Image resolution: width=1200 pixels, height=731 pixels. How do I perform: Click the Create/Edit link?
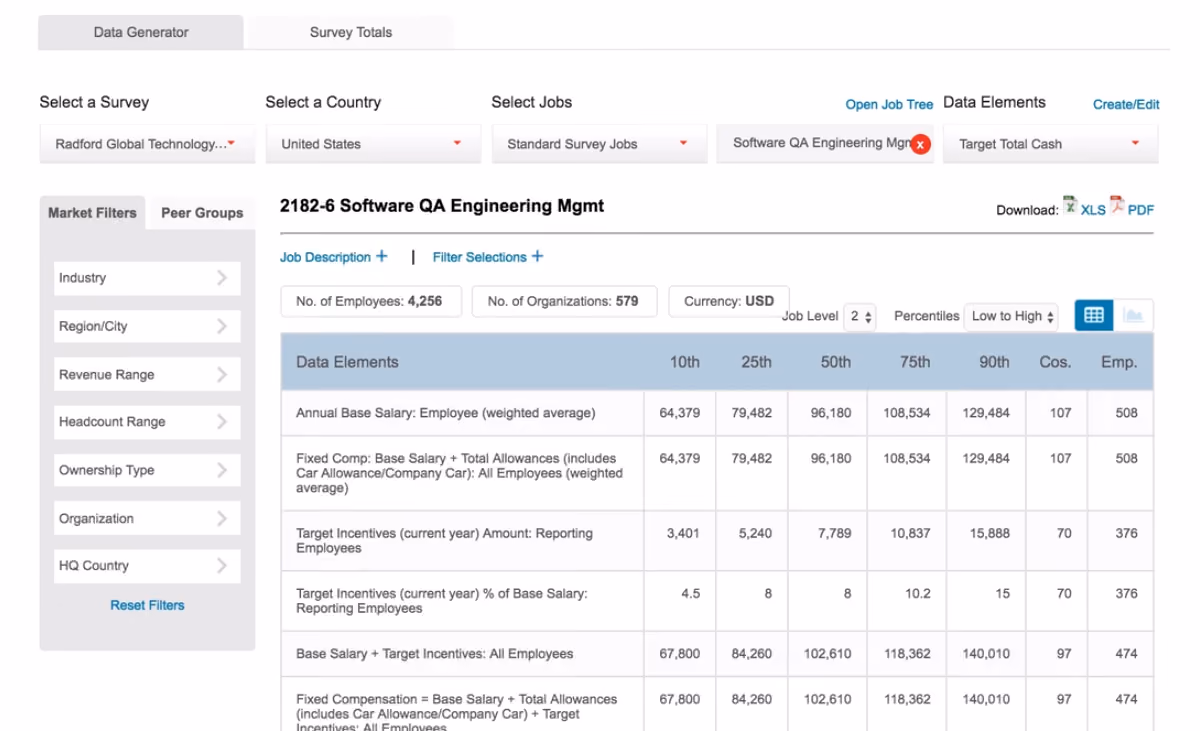1126,104
